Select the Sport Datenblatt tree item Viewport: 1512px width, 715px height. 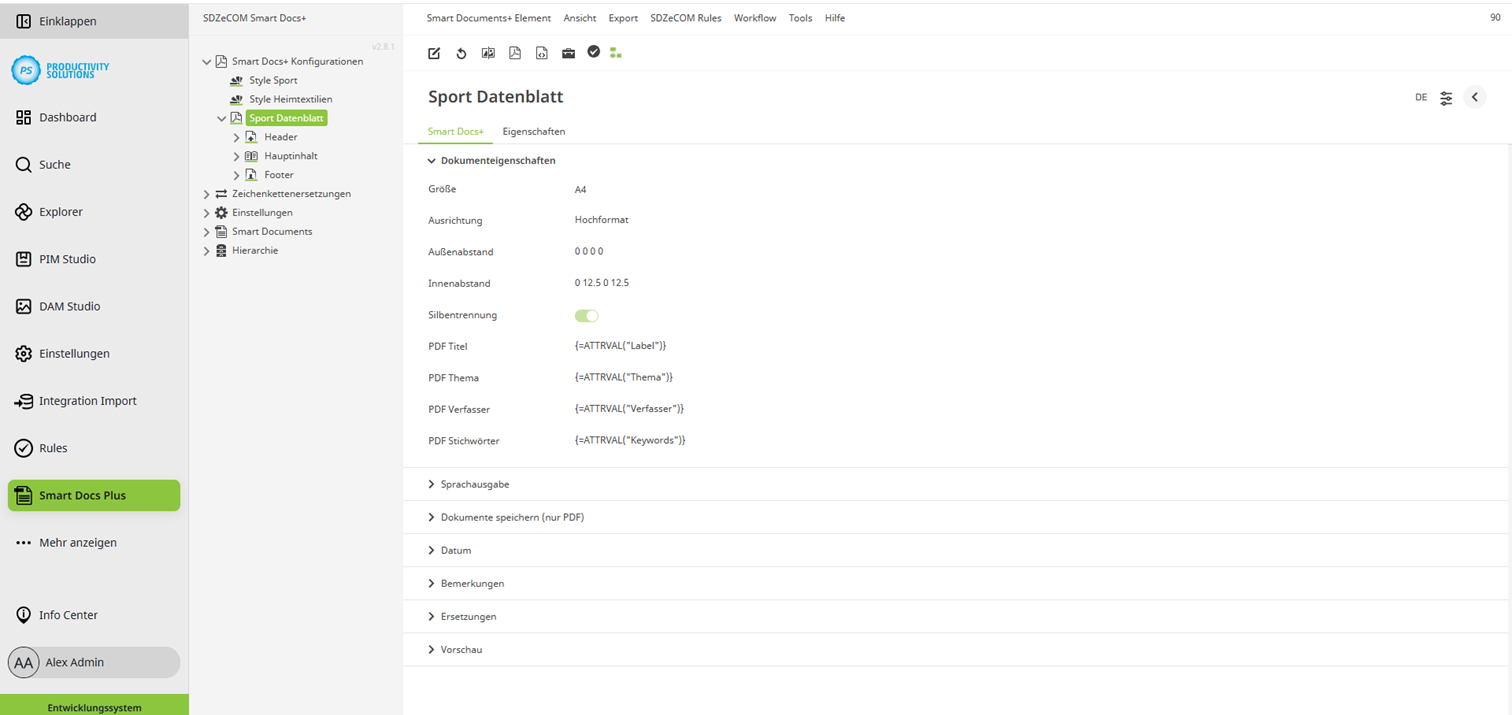pos(286,118)
